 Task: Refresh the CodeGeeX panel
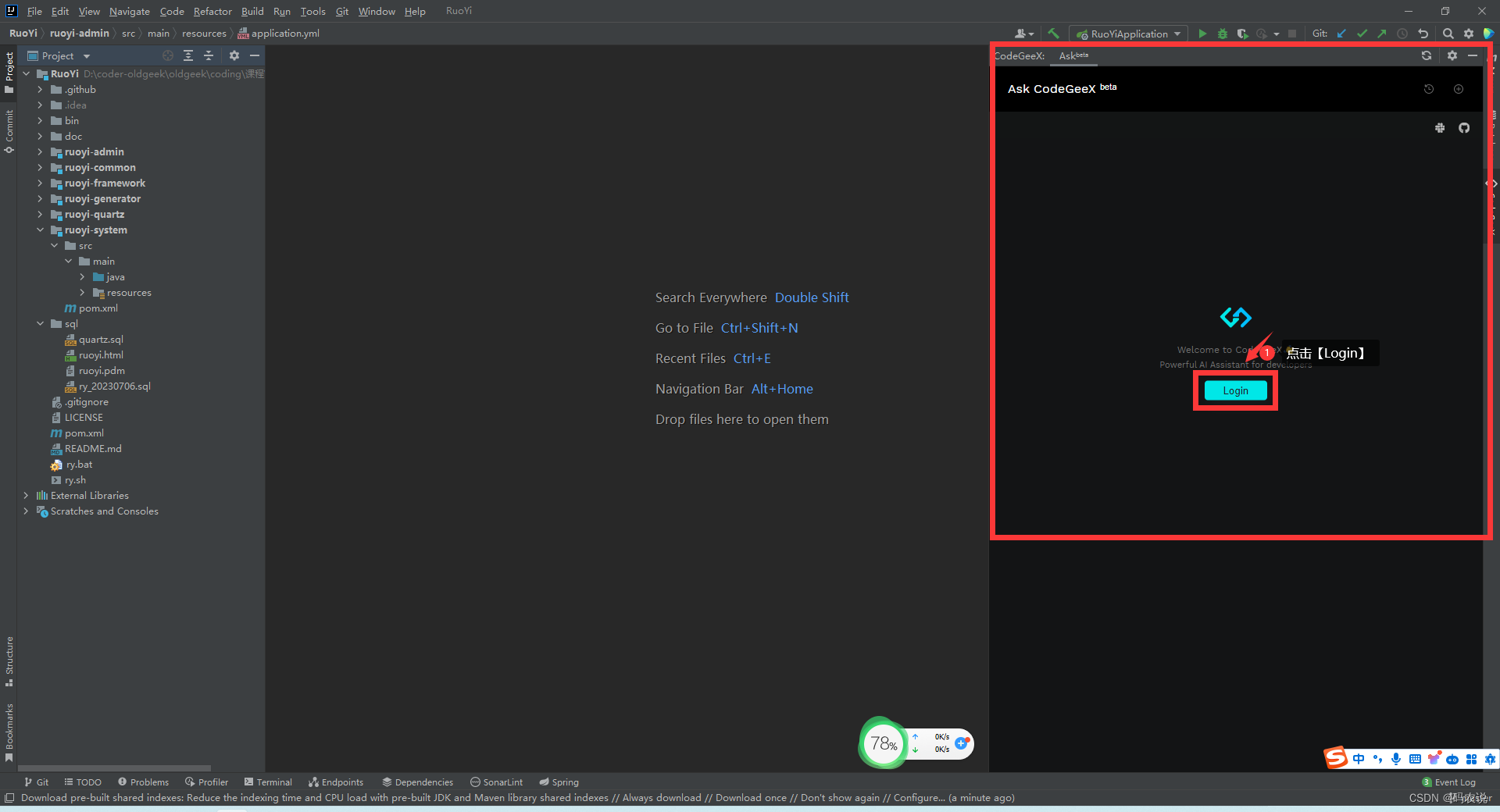click(x=1427, y=55)
